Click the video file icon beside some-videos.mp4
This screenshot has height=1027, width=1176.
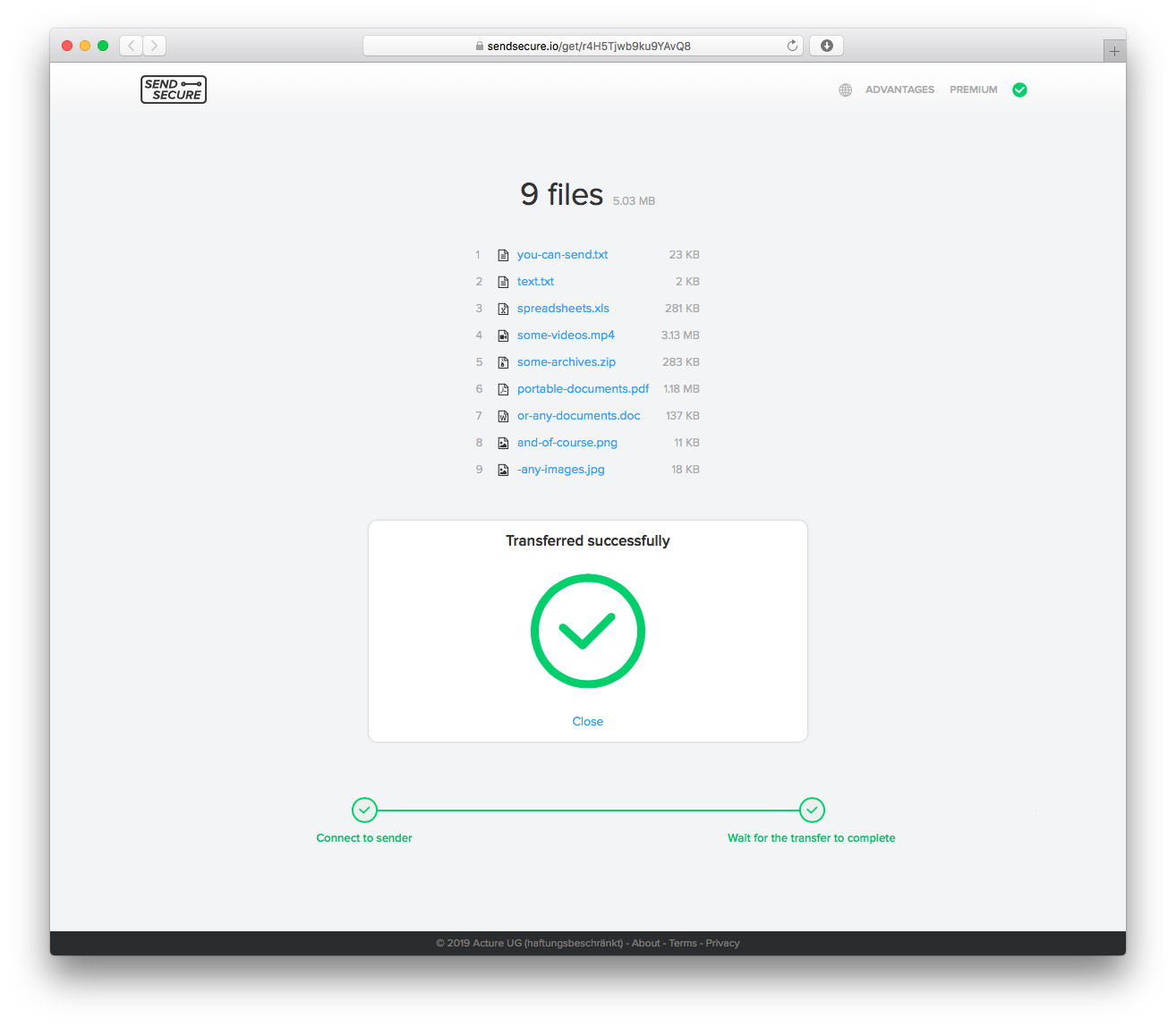[503, 335]
